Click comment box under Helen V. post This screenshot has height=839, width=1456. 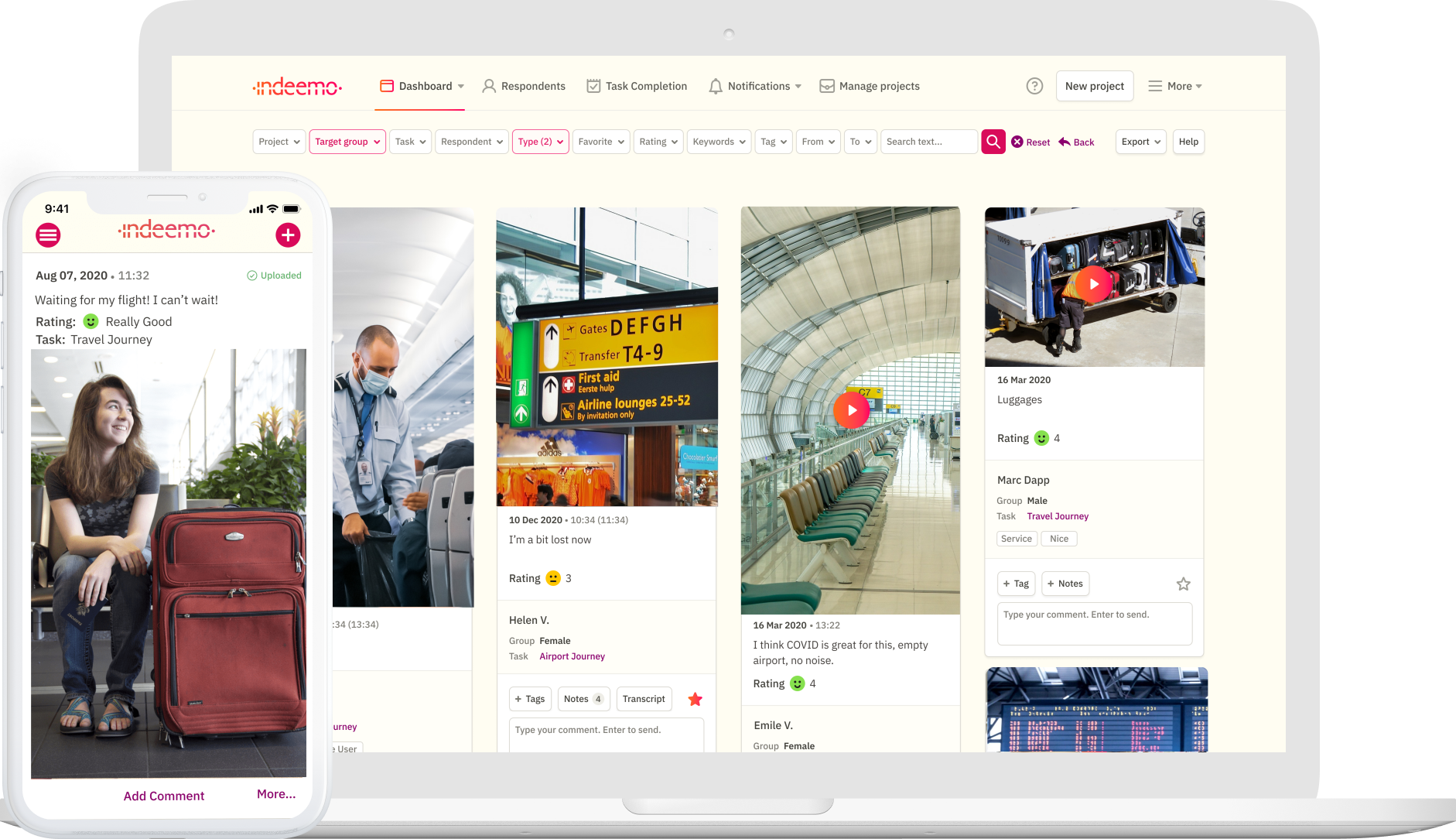(x=607, y=735)
